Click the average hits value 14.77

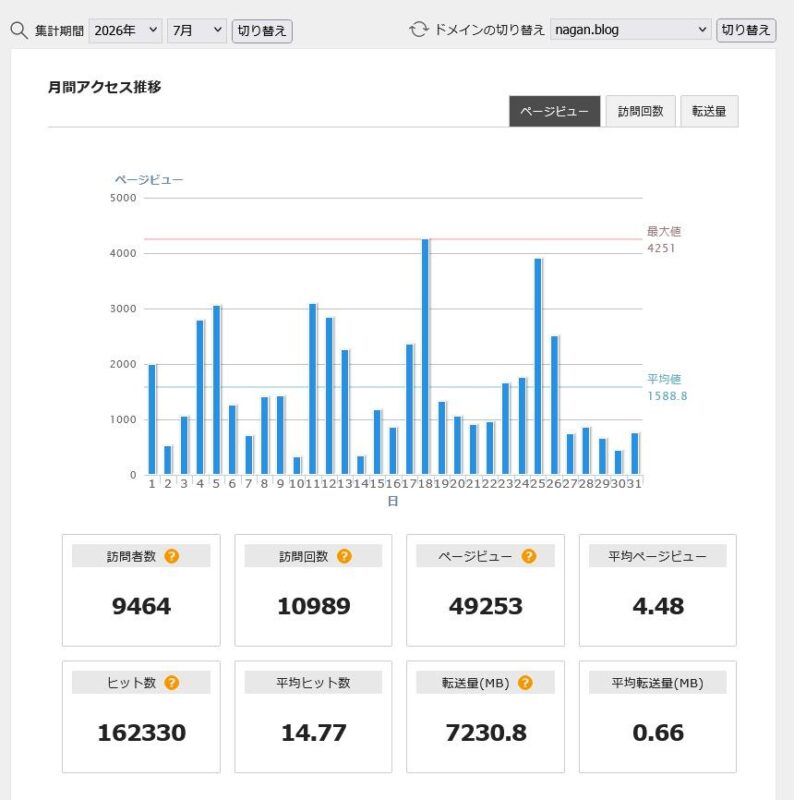[314, 733]
